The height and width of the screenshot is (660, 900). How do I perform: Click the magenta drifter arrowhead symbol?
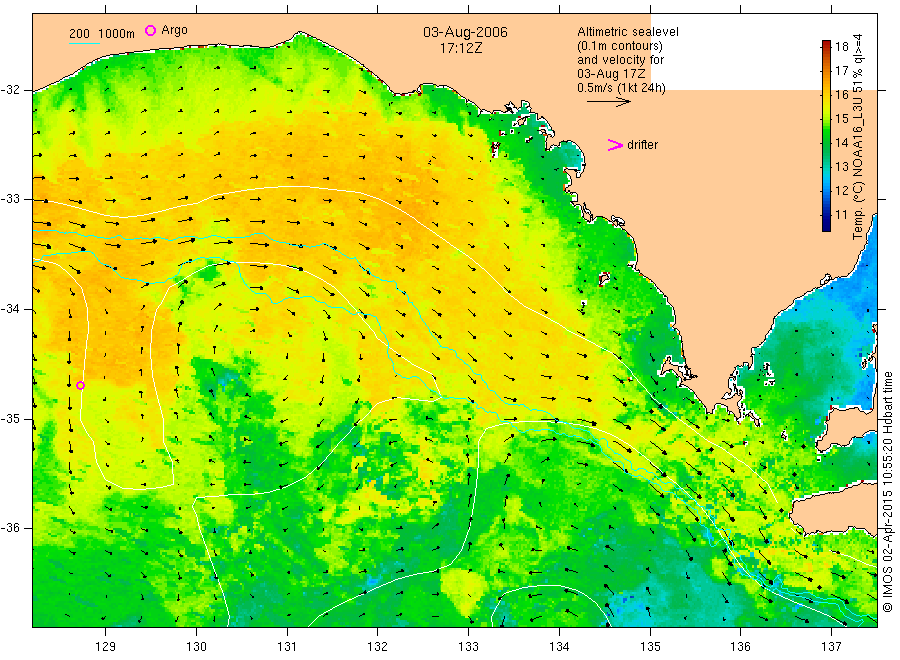click(615, 145)
